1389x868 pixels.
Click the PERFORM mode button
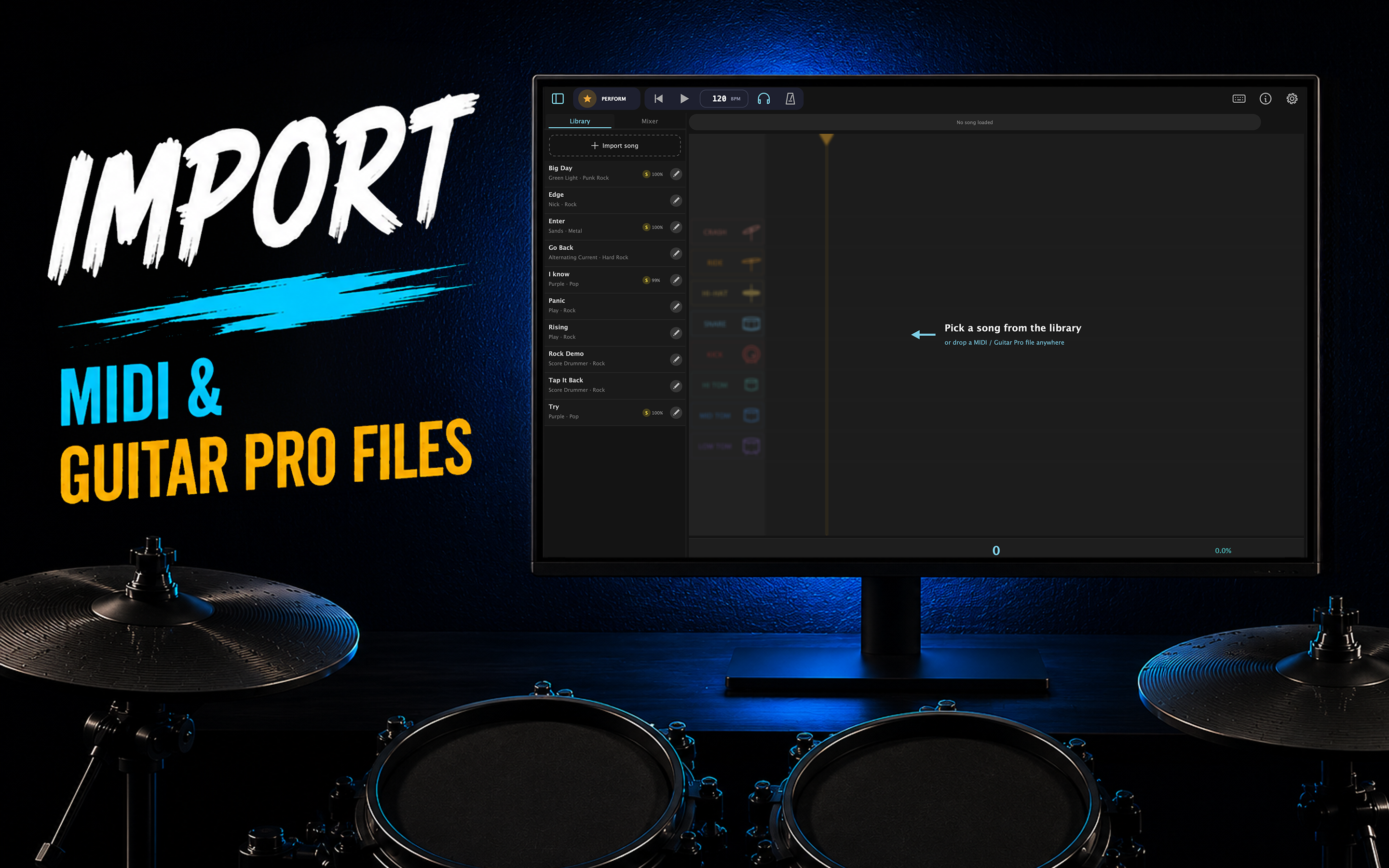coord(606,99)
